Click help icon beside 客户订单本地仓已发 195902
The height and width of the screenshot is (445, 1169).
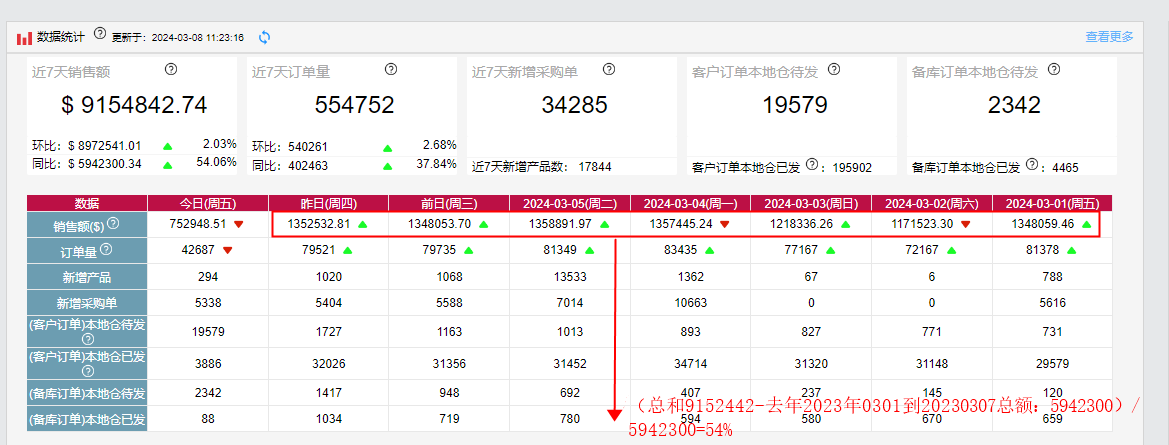click(812, 165)
